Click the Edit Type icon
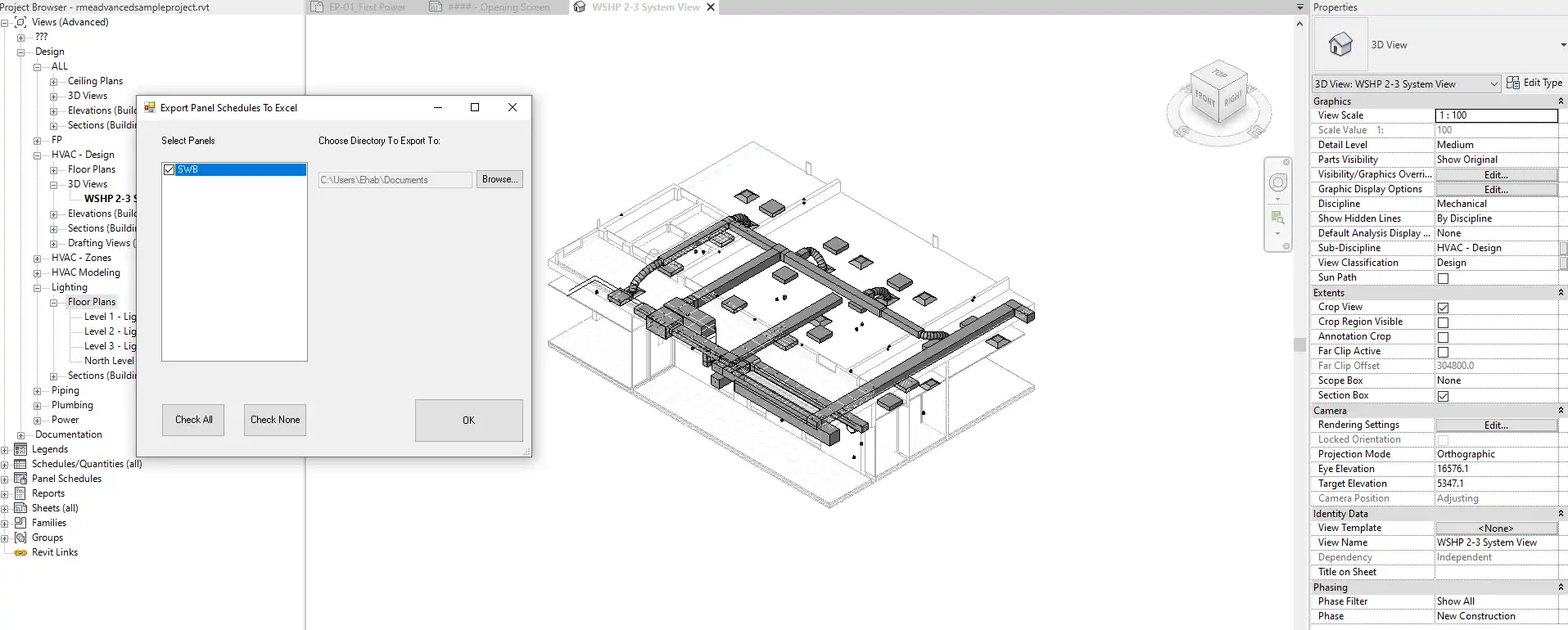The width and height of the screenshot is (1568, 630). (x=1513, y=83)
